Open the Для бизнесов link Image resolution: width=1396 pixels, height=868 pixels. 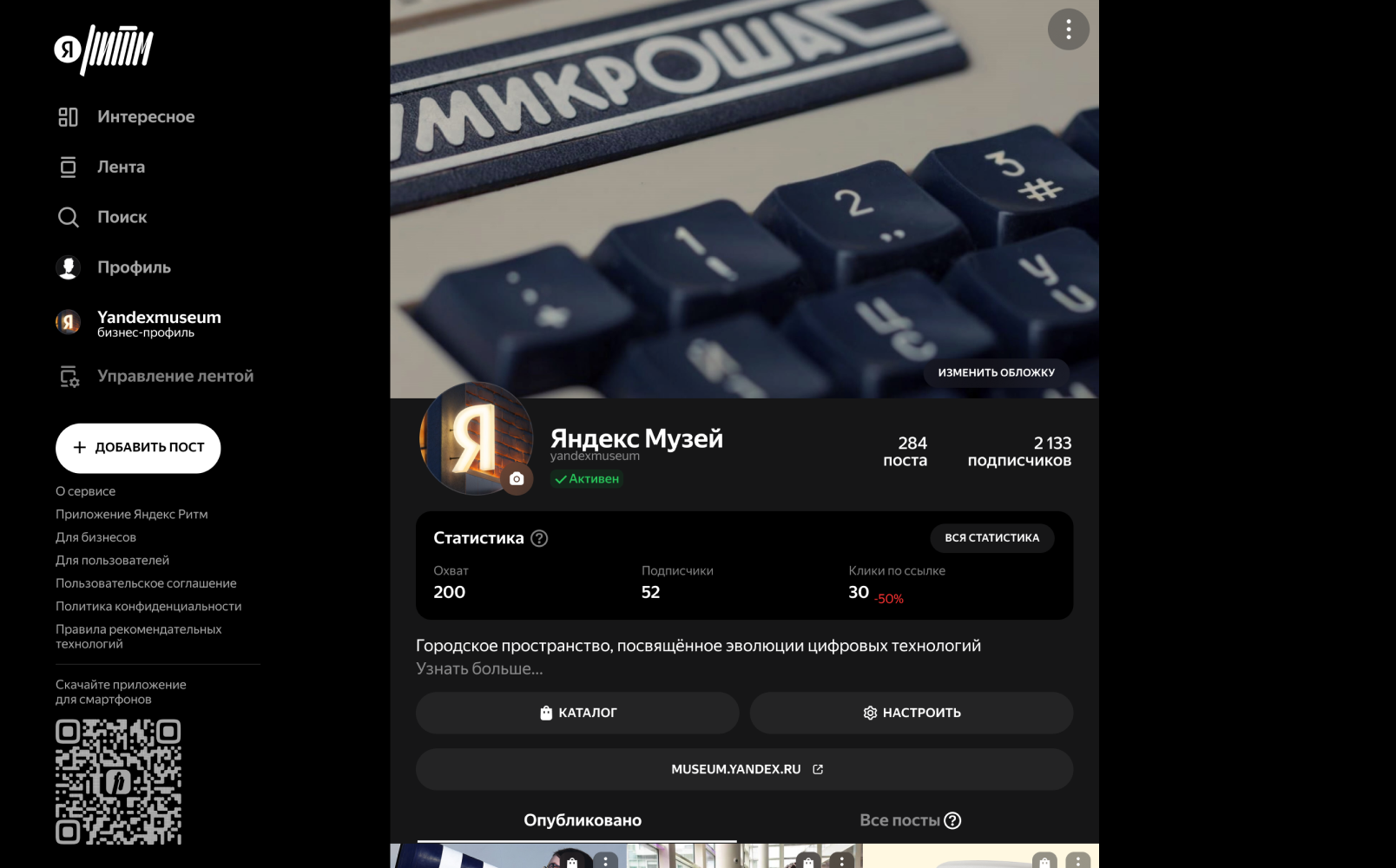[x=96, y=537]
